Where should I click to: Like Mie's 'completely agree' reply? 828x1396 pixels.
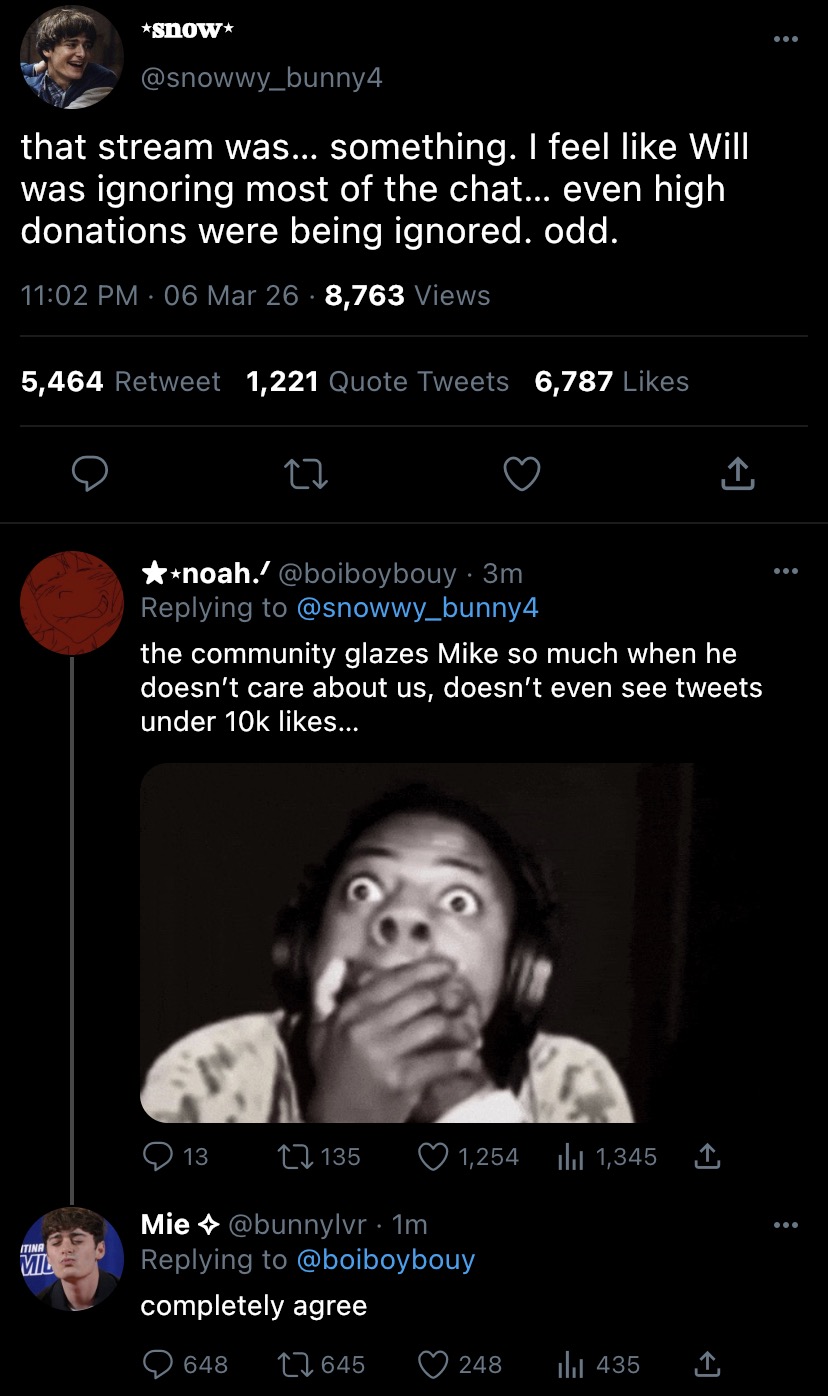point(432,1365)
